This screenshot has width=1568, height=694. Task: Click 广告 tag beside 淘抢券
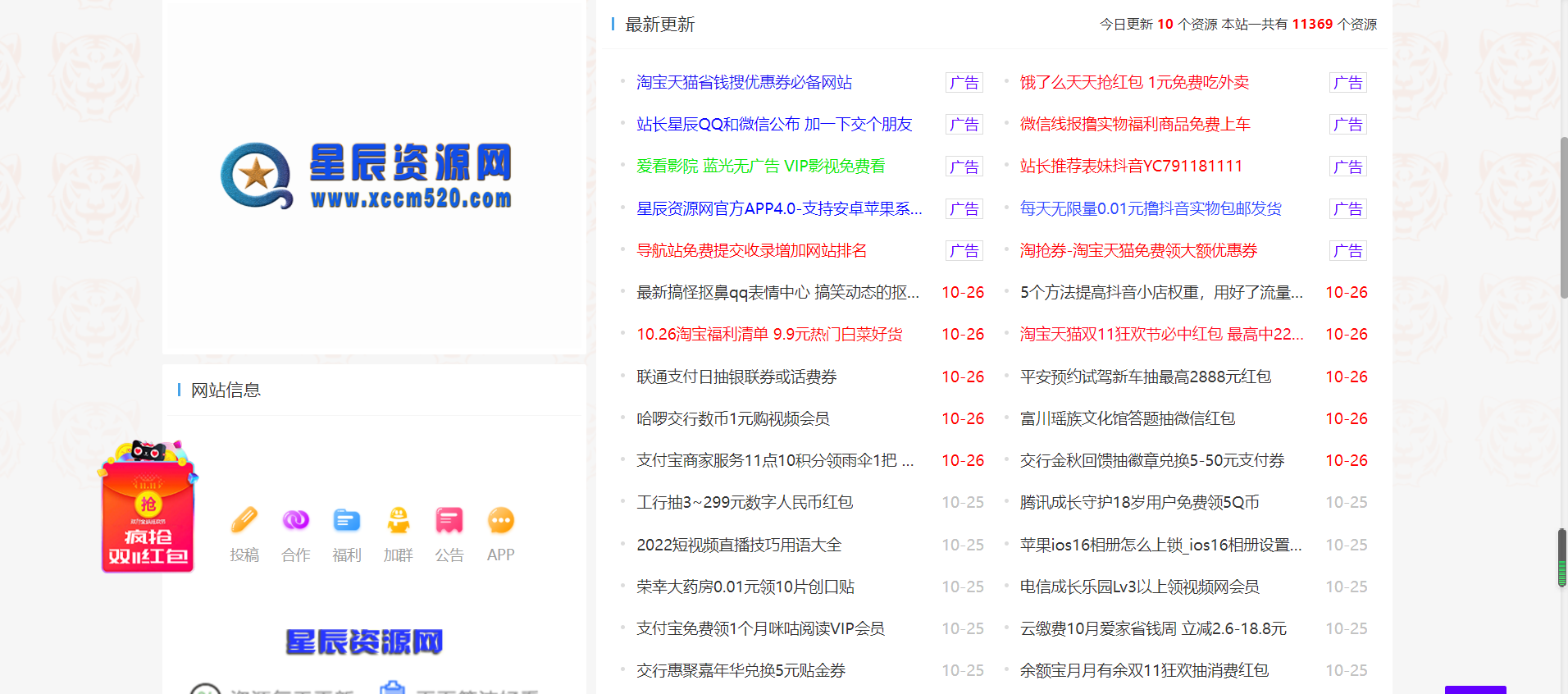tap(1348, 250)
